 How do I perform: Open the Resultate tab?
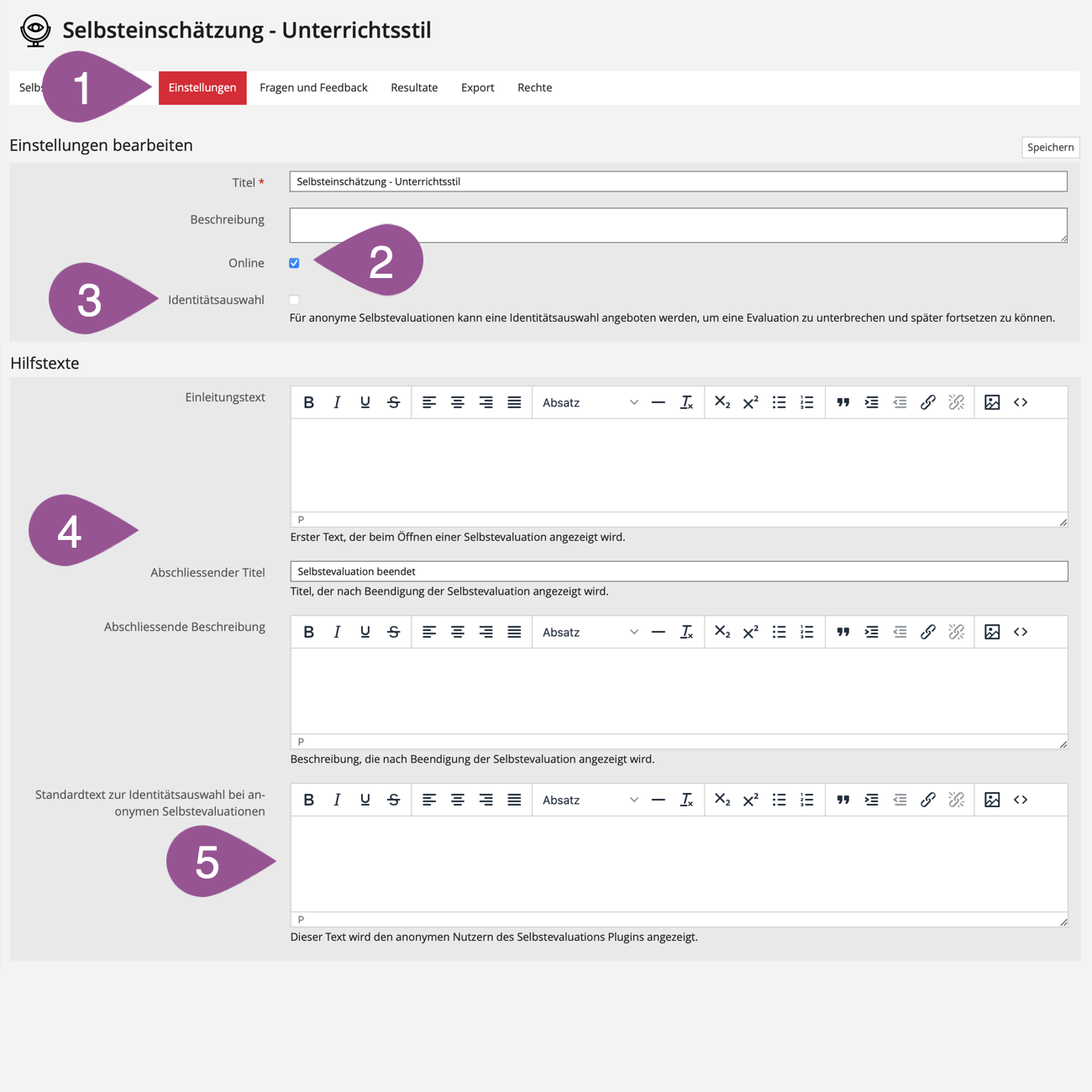414,87
